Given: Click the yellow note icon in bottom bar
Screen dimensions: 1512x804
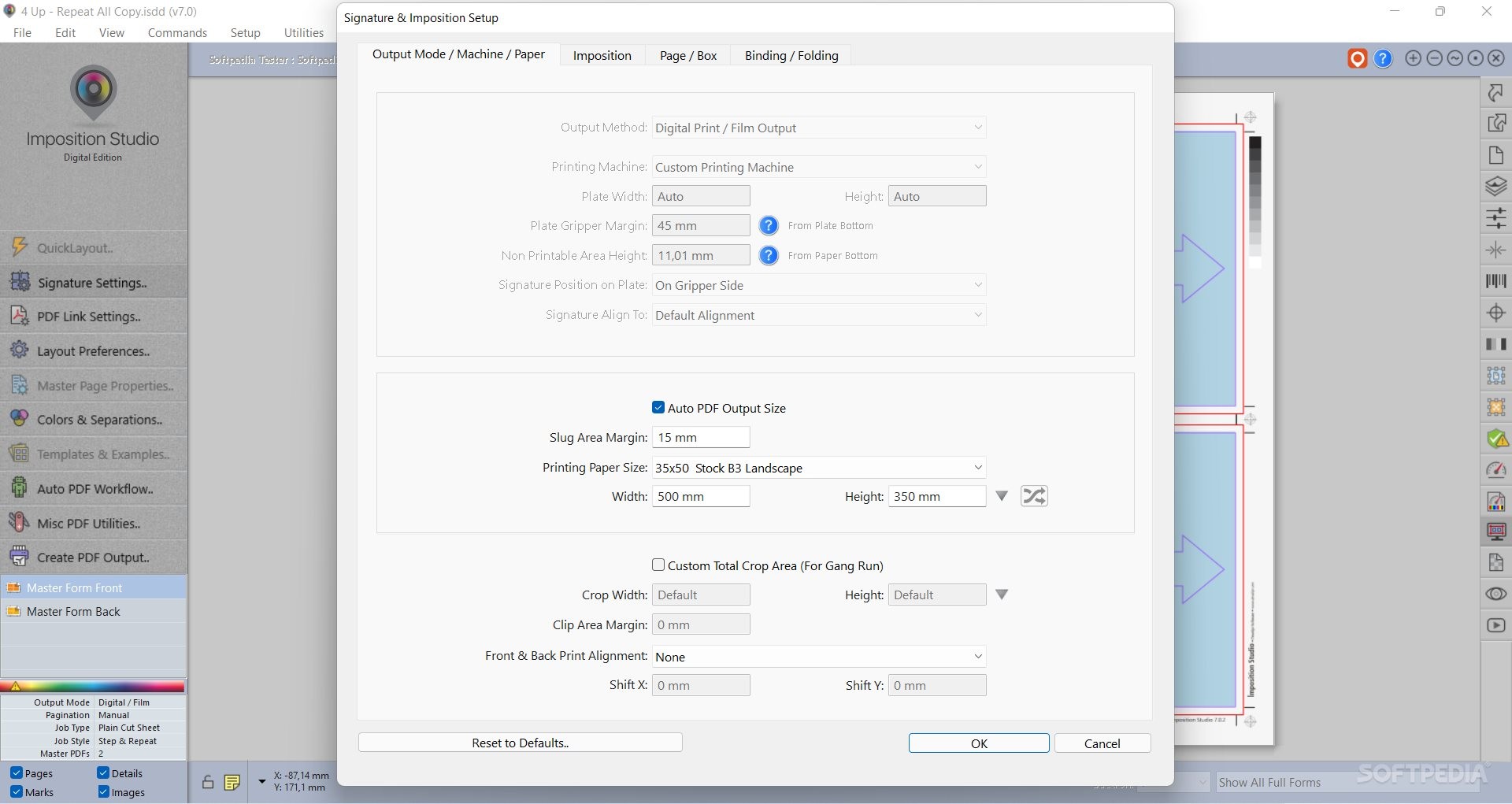Looking at the screenshot, I should (232, 782).
